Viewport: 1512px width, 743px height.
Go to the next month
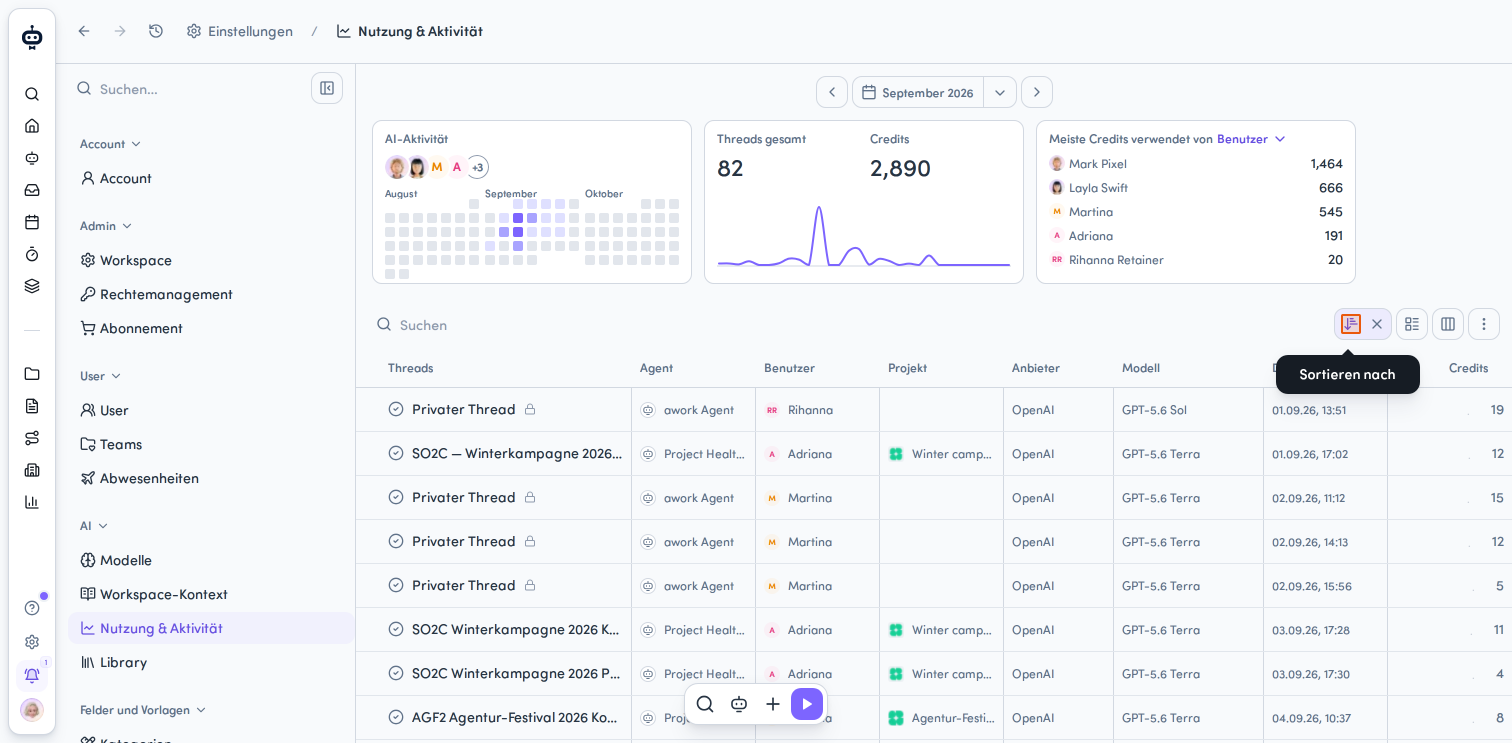click(x=1037, y=92)
